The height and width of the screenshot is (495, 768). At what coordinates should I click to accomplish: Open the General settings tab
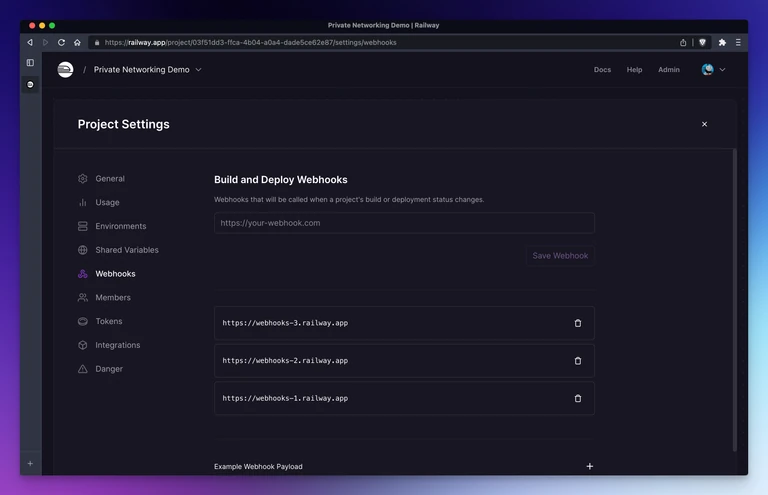pos(102,179)
